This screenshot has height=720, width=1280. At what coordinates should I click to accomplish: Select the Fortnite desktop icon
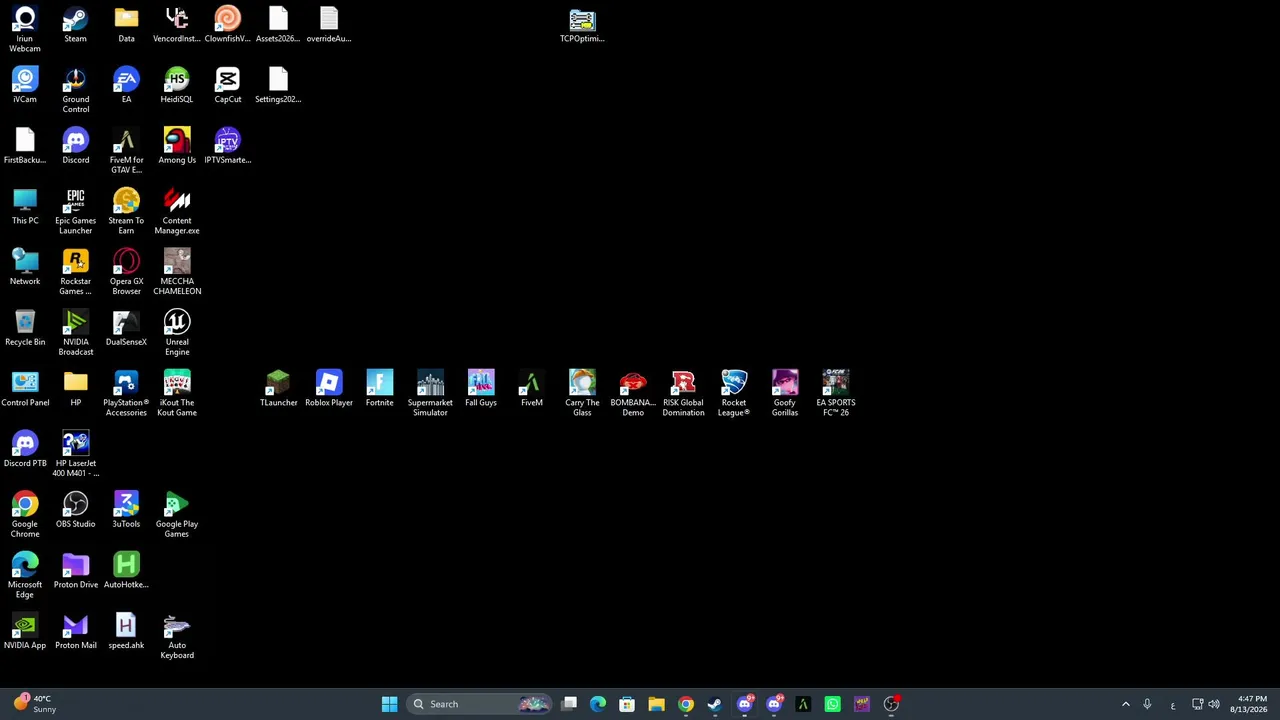pyautogui.click(x=379, y=390)
